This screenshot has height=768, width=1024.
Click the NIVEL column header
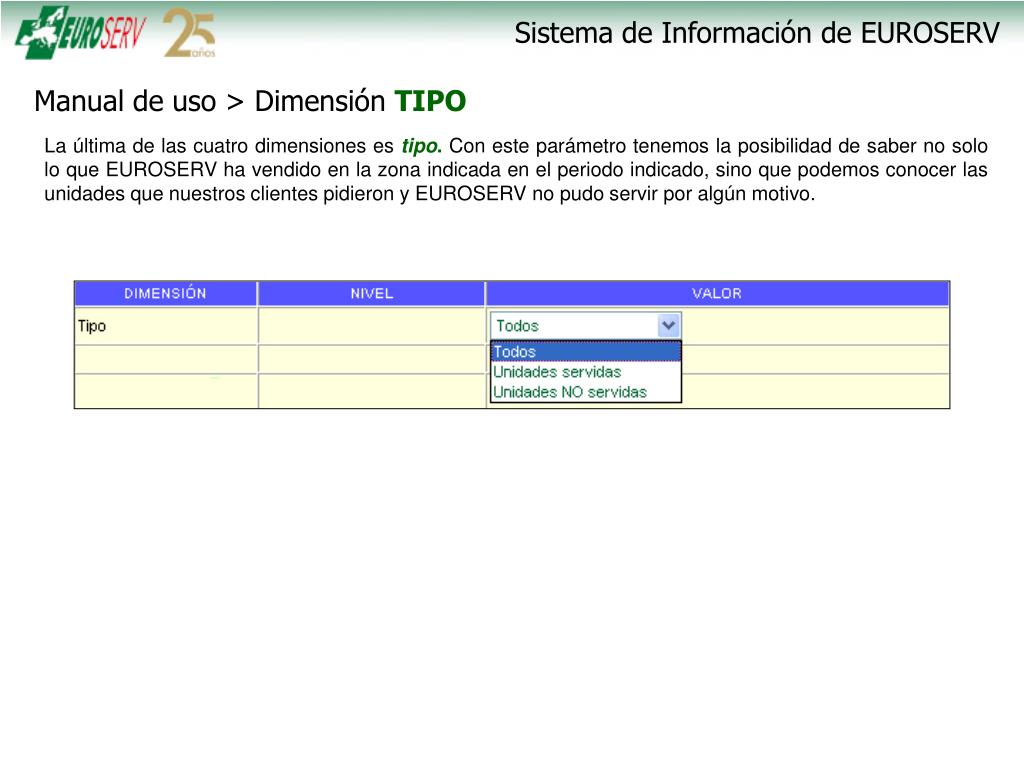pyautogui.click(x=372, y=293)
